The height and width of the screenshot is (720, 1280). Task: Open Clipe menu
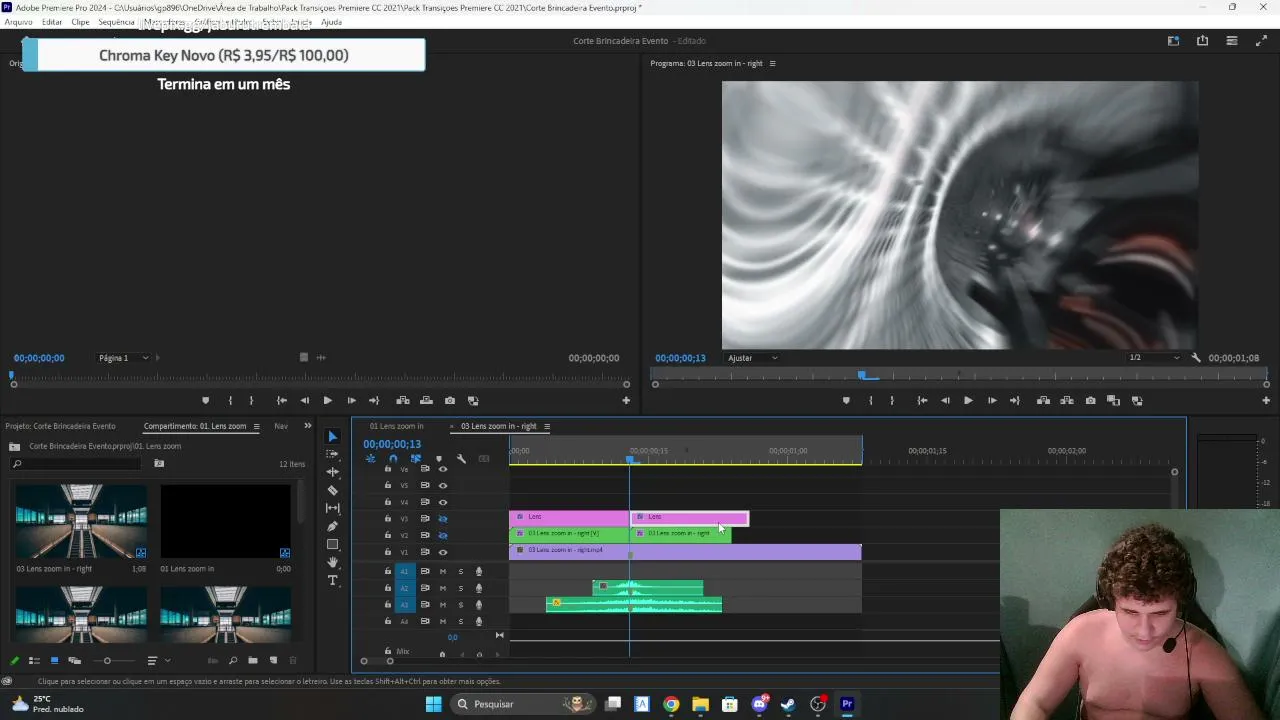[80, 22]
